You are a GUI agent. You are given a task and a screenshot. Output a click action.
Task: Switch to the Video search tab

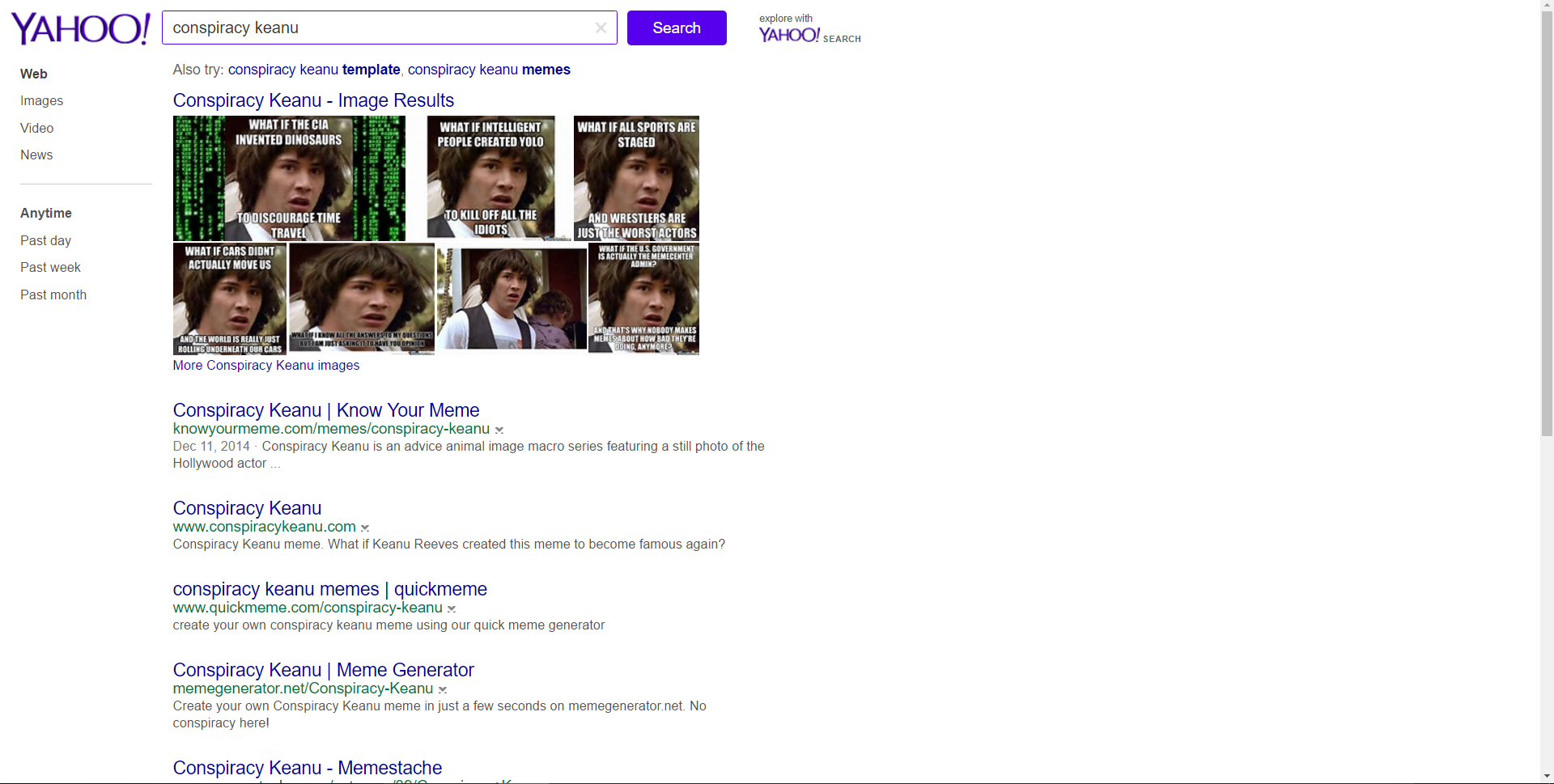point(36,128)
